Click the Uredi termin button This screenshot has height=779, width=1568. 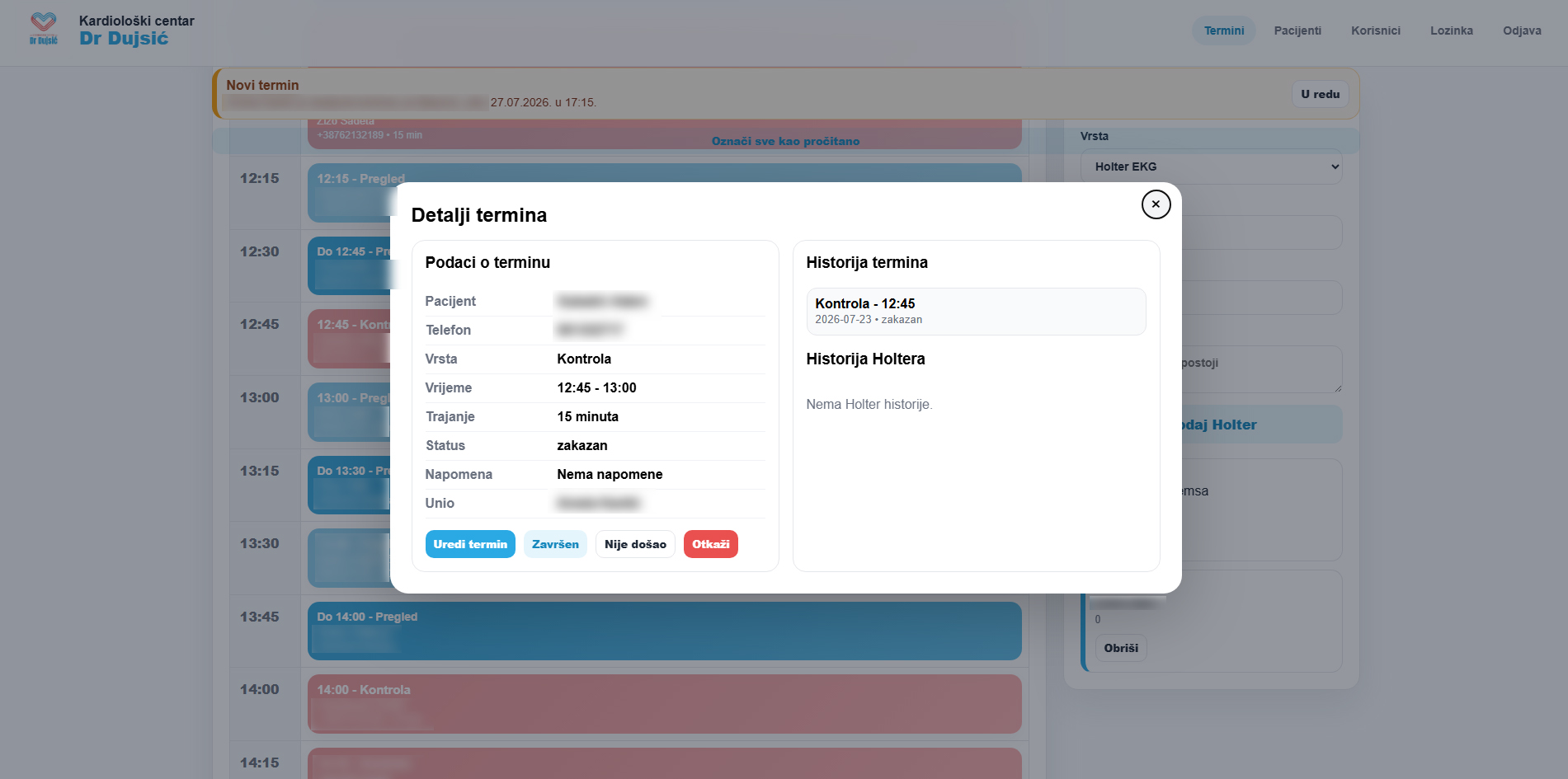(470, 544)
